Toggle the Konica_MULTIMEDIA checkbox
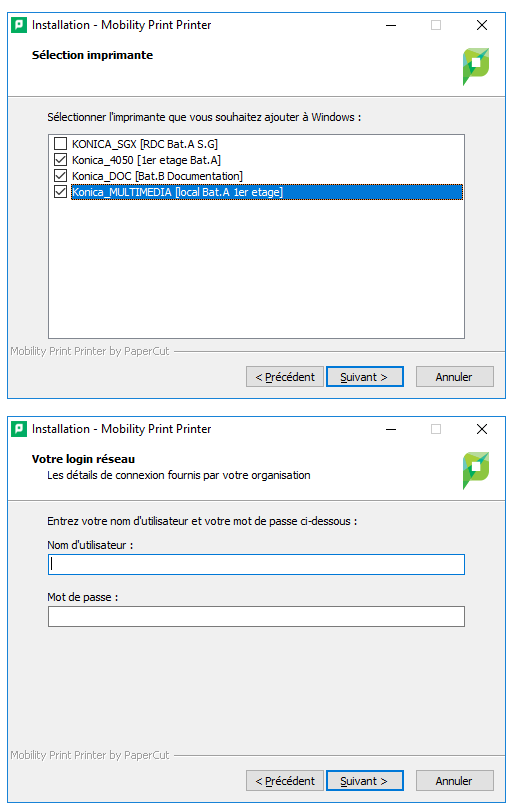The width and height of the screenshot is (515, 810). (x=60, y=192)
